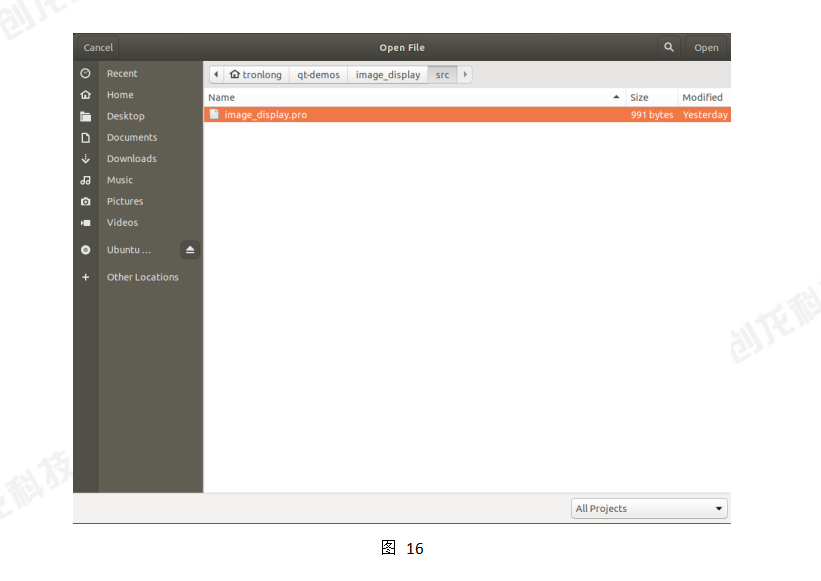Click the Open button
This screenshot has height=581, width=821.
click(x=706, y=47)
